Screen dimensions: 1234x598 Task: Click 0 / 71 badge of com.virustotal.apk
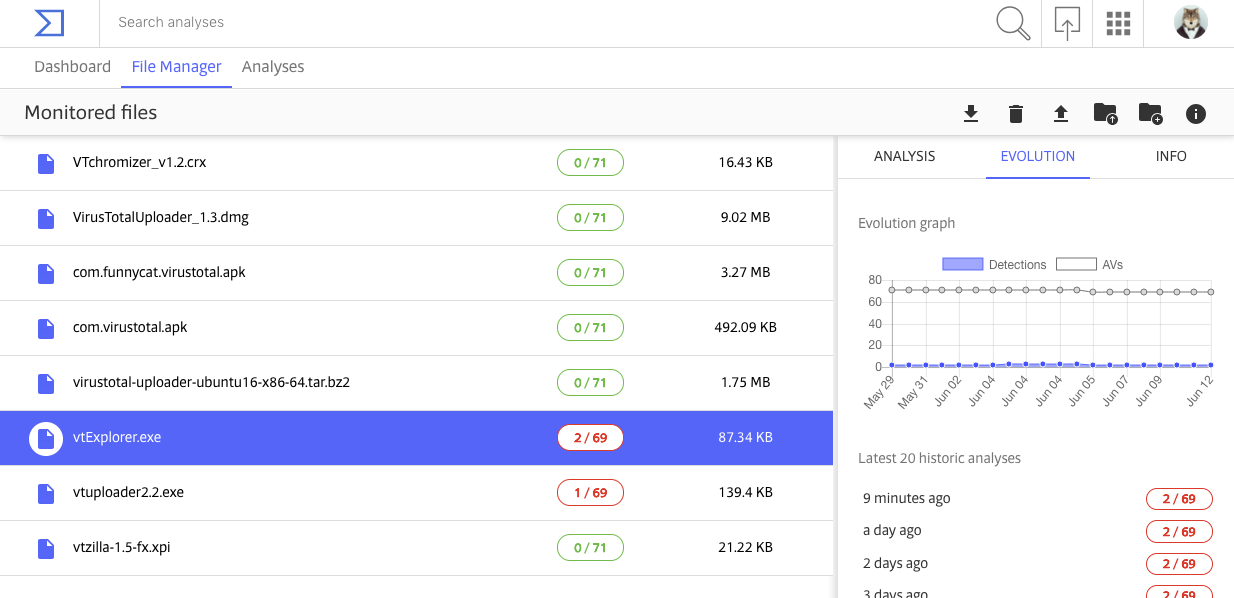pos(590,327)
